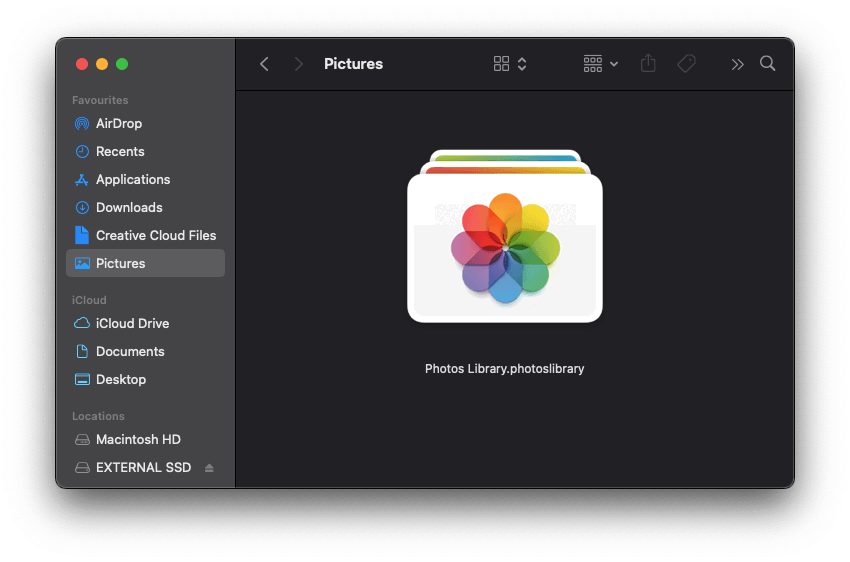Select EXTERNAL SSD in Locations
Viewport: 850px width, 562px height.
142,468
